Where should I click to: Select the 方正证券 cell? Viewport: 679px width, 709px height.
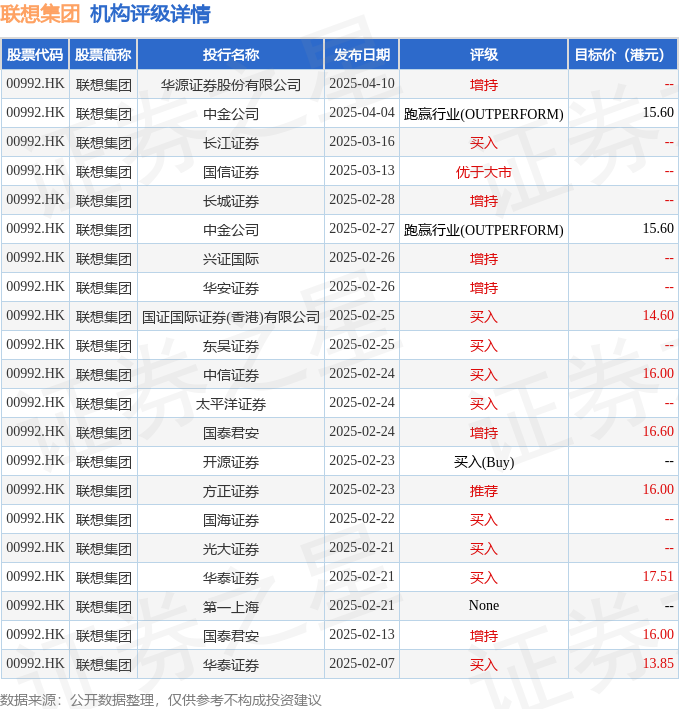231,491
